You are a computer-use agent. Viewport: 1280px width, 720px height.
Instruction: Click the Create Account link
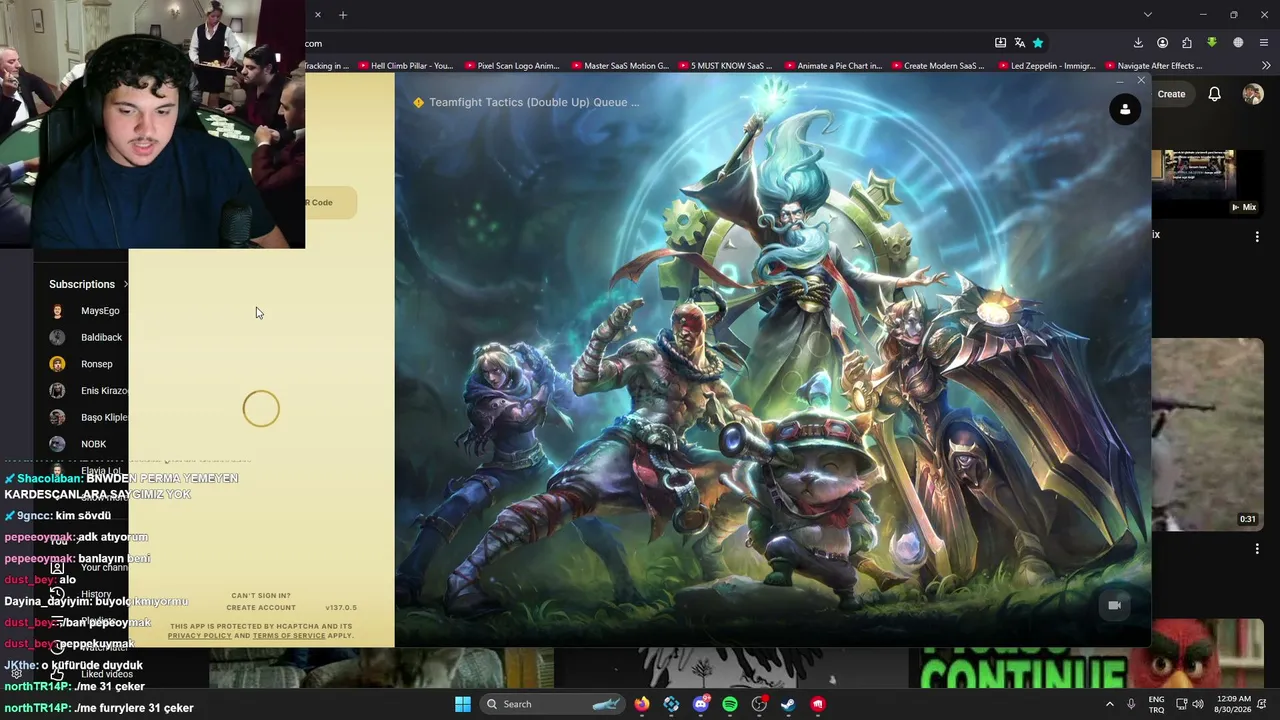pos(261,608)
